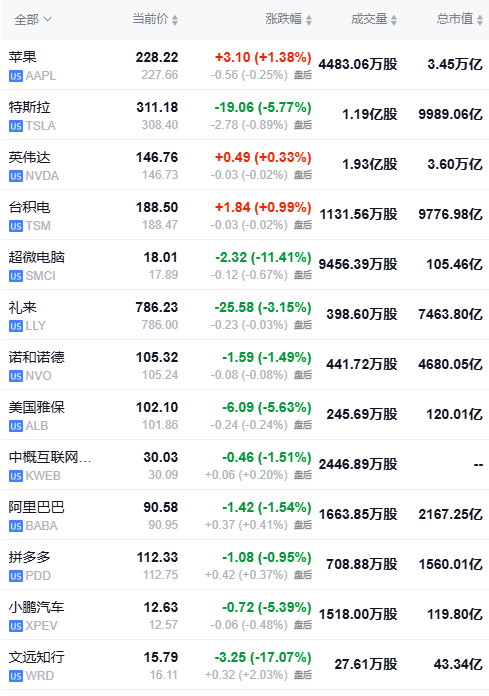This screenshot has width=489, height=696.
Task: Select the 超微电脑 SMCI row
Action: click(244, 265)
